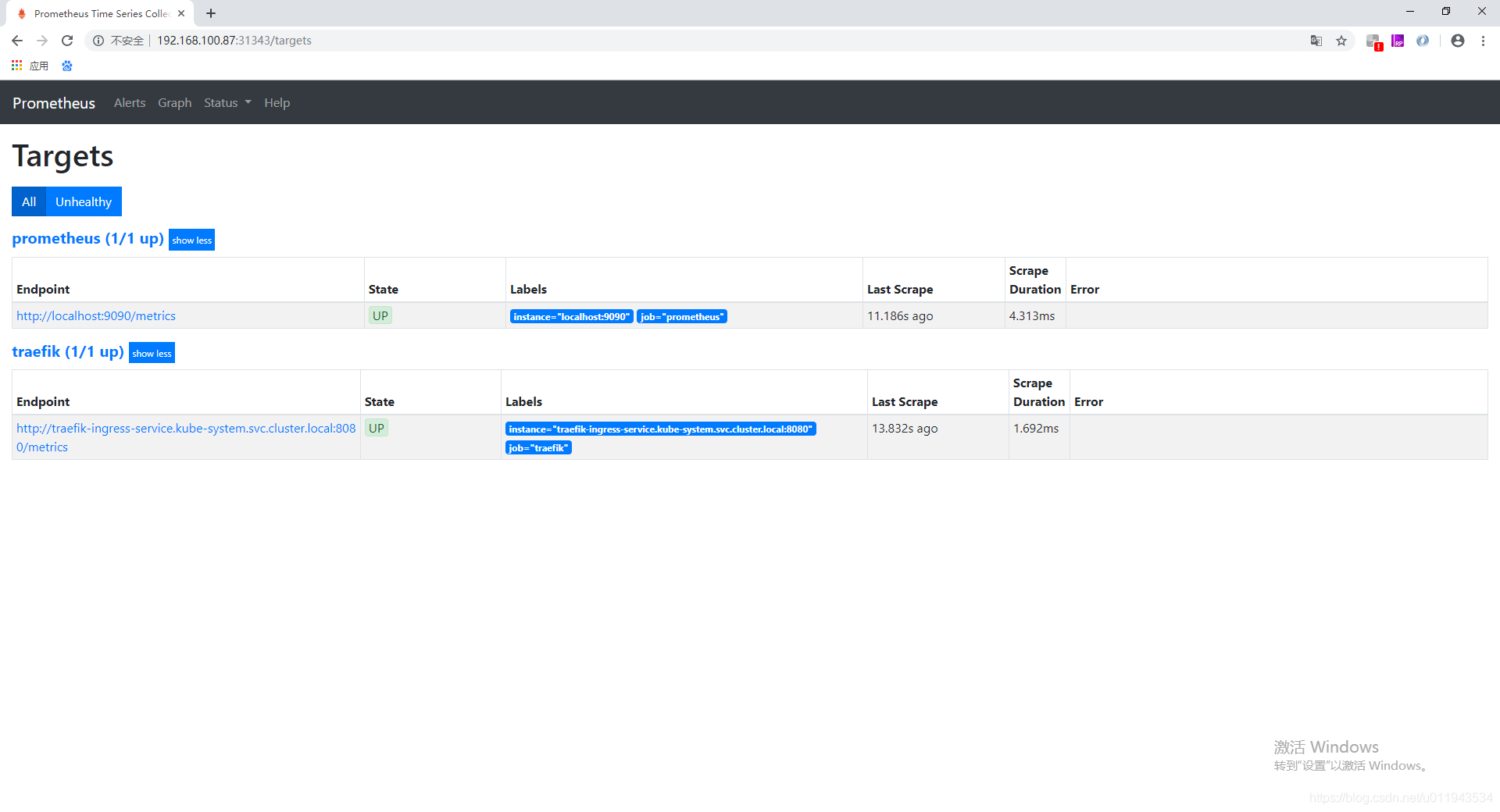Click the 4.313ms scrape duration value
Image resolution: width=1500 pixels, height=812 pixels.
(x=1032, y=315)
